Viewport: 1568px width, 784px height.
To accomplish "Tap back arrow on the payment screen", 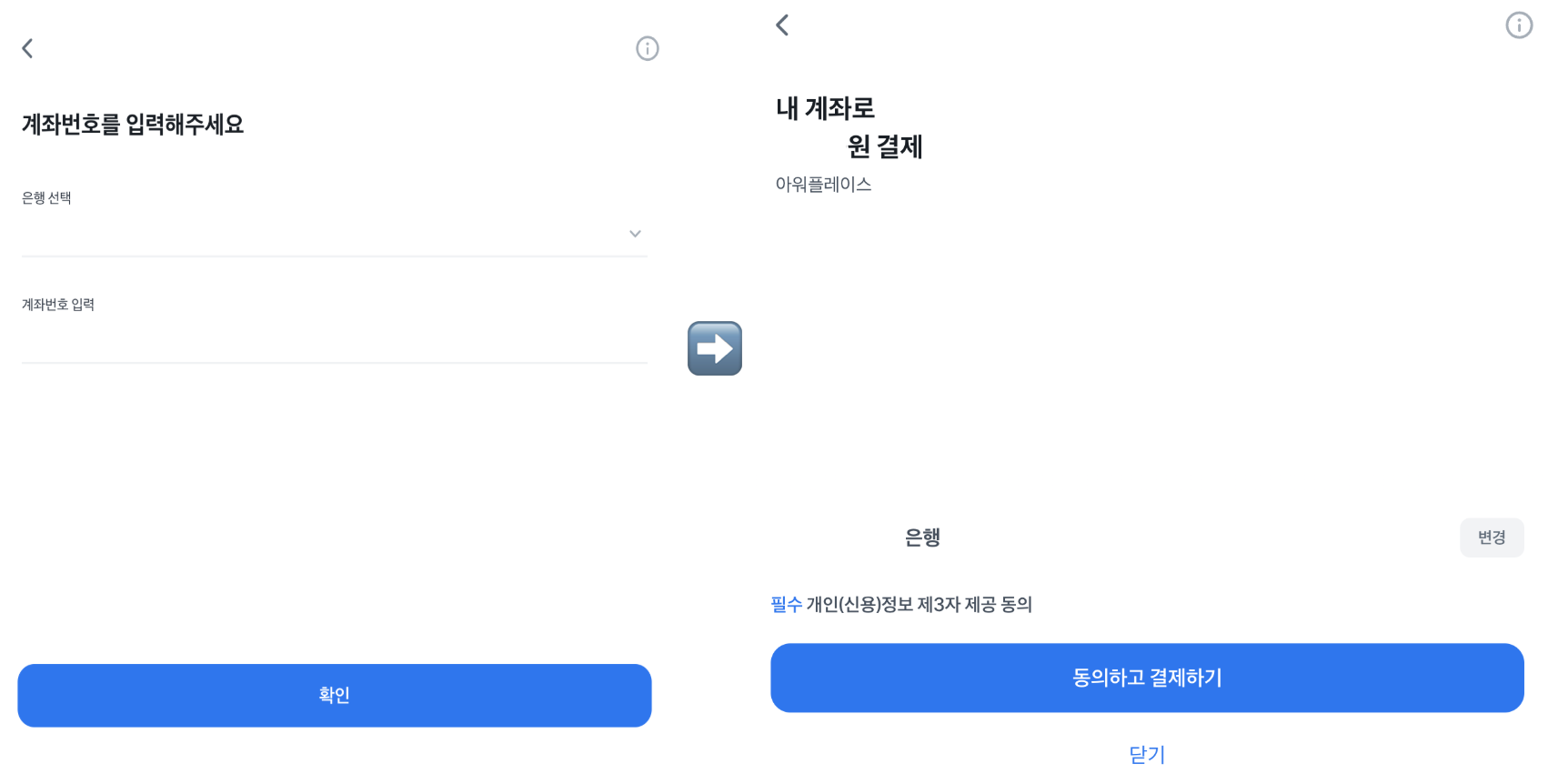I will point(782,25).
